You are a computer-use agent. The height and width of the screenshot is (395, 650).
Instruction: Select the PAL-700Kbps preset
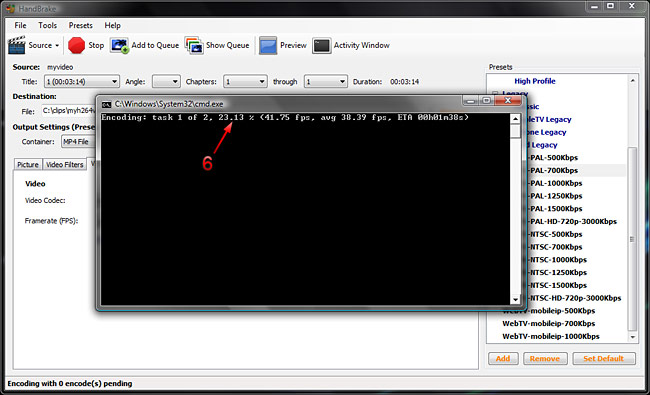[x=554, y=170]
